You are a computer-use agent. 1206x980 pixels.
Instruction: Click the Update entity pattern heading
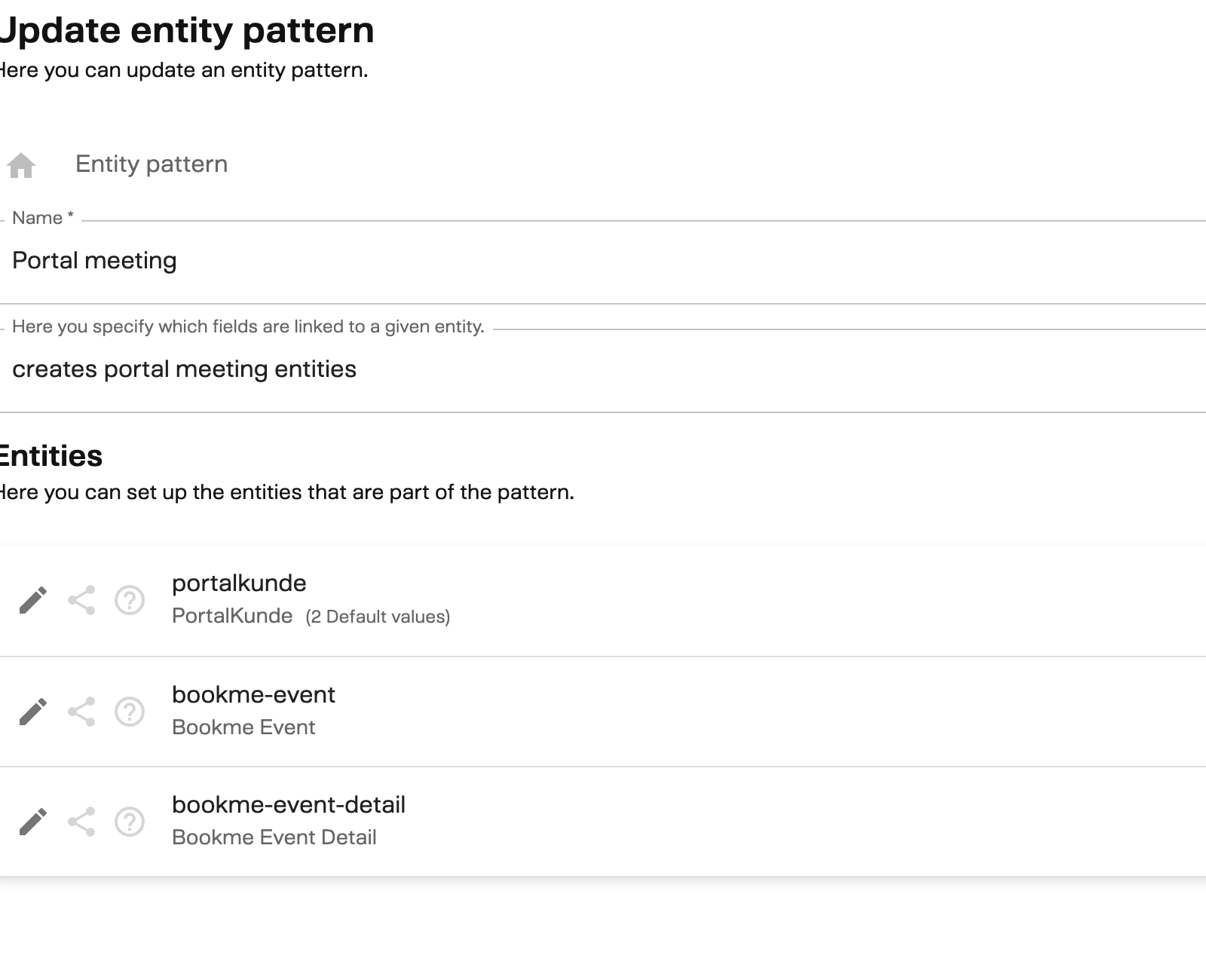click(187, 30)
